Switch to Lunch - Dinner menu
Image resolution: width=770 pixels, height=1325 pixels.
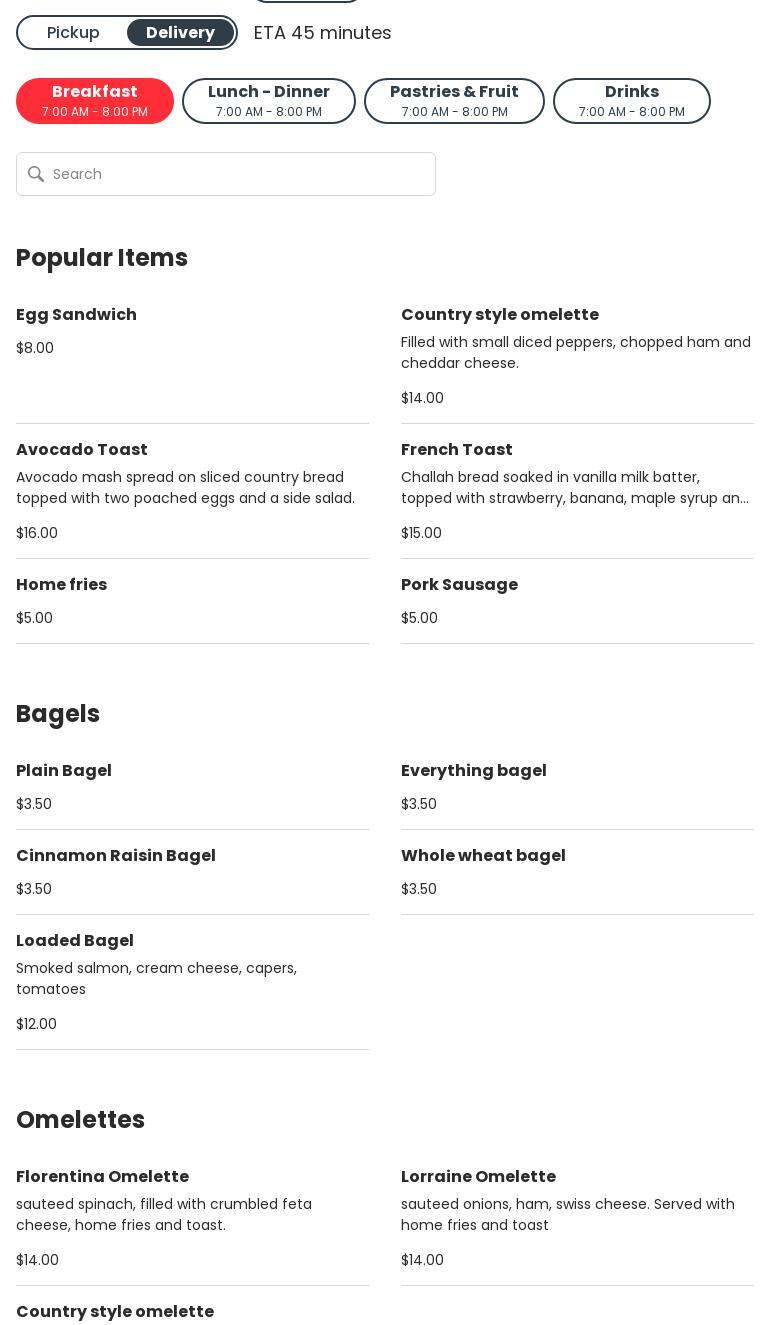point(269,101)
